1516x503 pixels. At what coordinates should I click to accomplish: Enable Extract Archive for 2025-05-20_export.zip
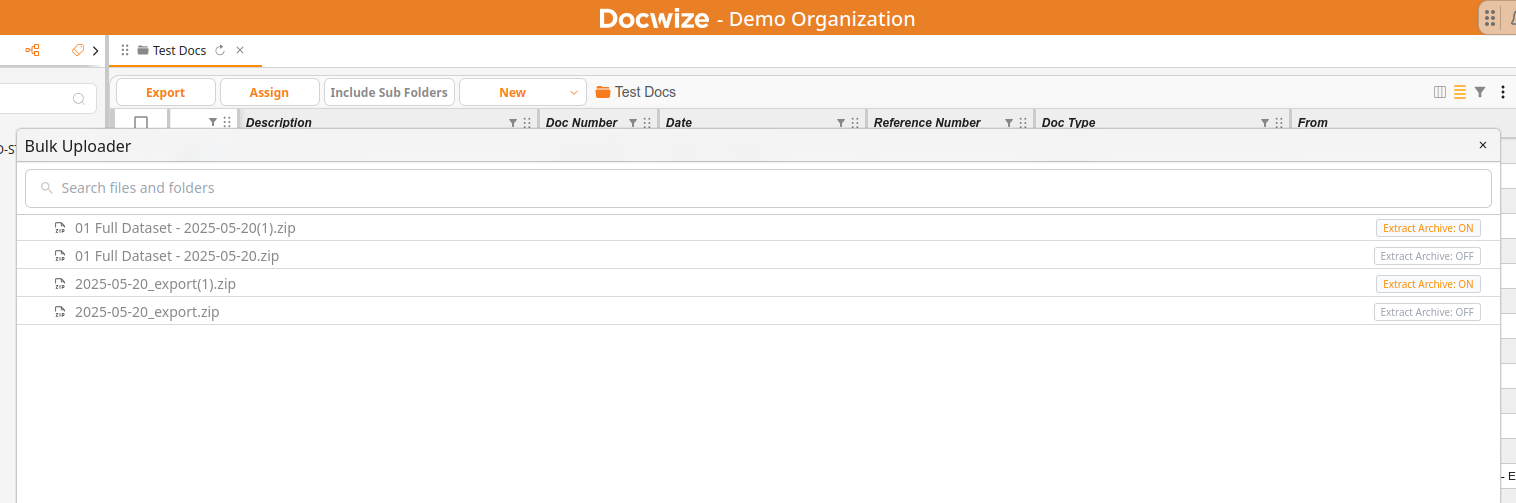coord(1427,312)
